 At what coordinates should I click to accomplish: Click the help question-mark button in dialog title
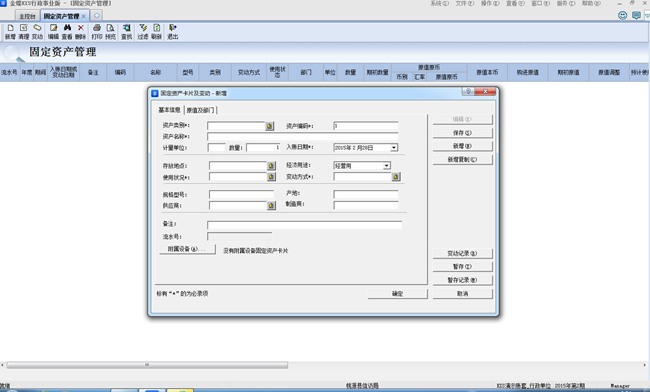click(x=468, y=92)
